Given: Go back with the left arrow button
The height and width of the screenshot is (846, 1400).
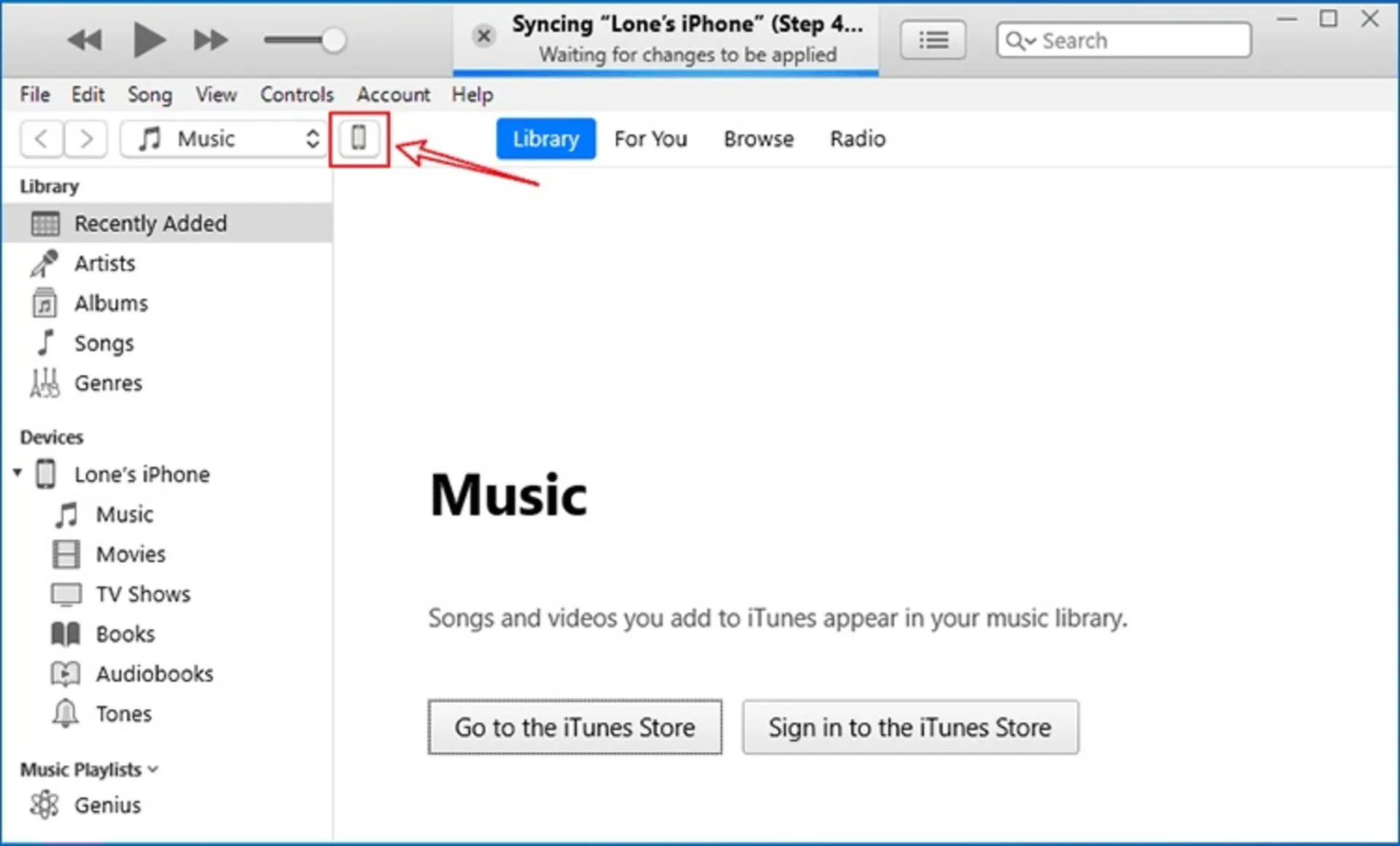Looking at the screenshot, I should (42, 139).
